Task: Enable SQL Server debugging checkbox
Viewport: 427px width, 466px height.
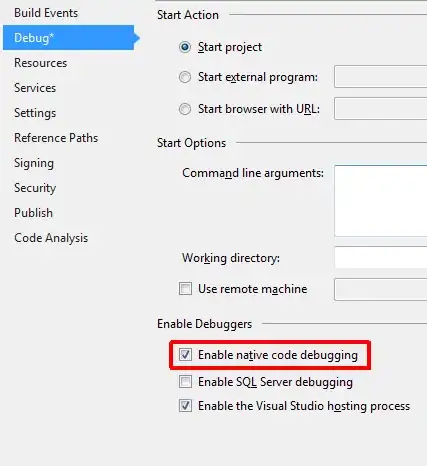Action: point(185,382)
